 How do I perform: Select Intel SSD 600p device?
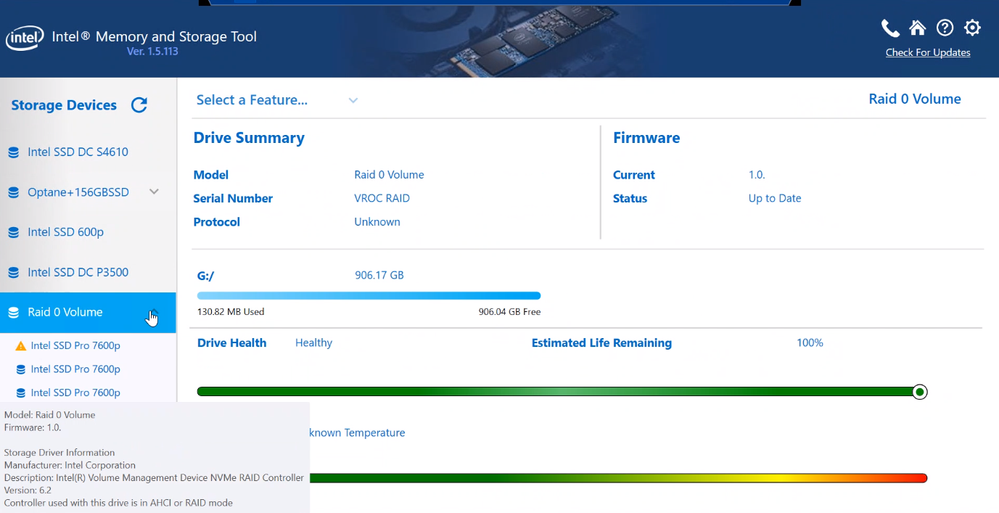[88, 232]
